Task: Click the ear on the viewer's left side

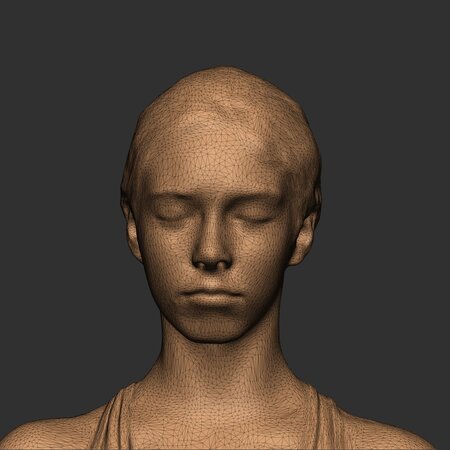Action: click(x=131, y=230)
